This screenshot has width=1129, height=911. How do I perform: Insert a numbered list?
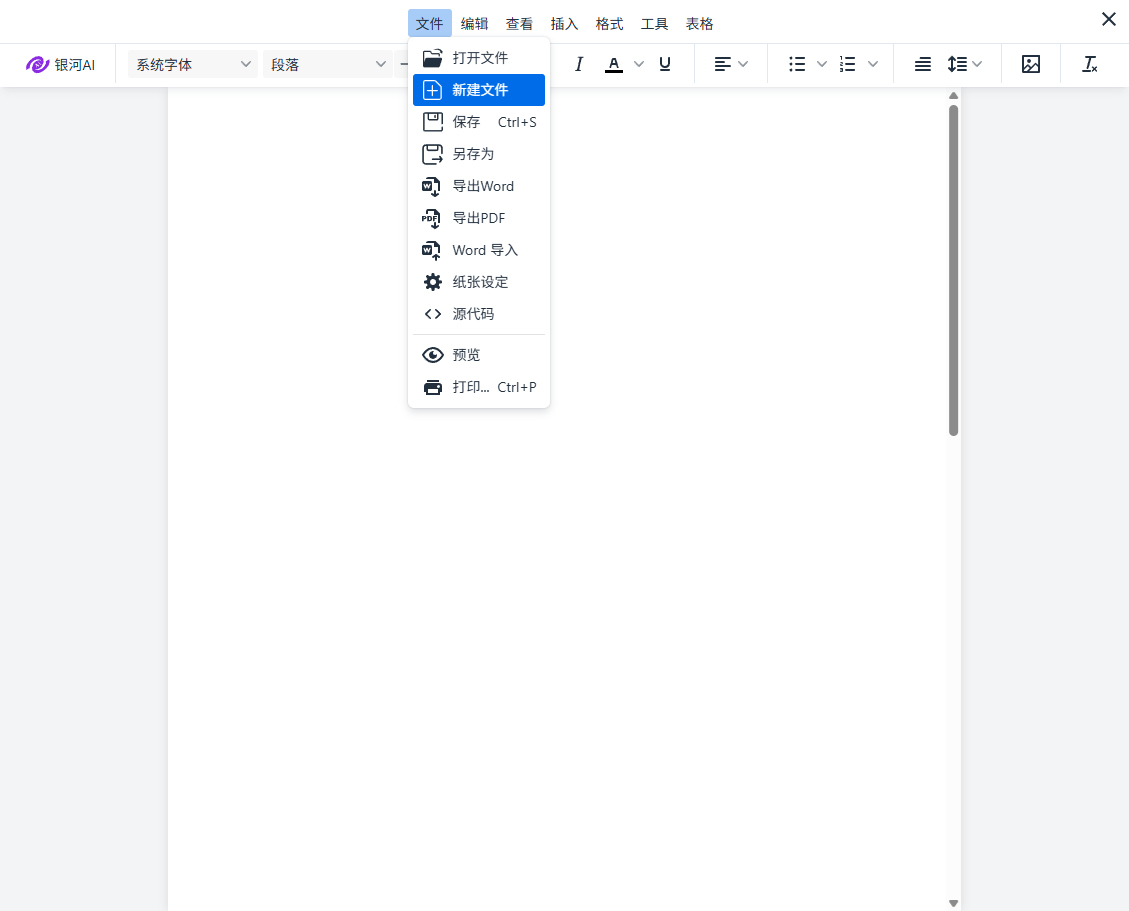[847, 65]
